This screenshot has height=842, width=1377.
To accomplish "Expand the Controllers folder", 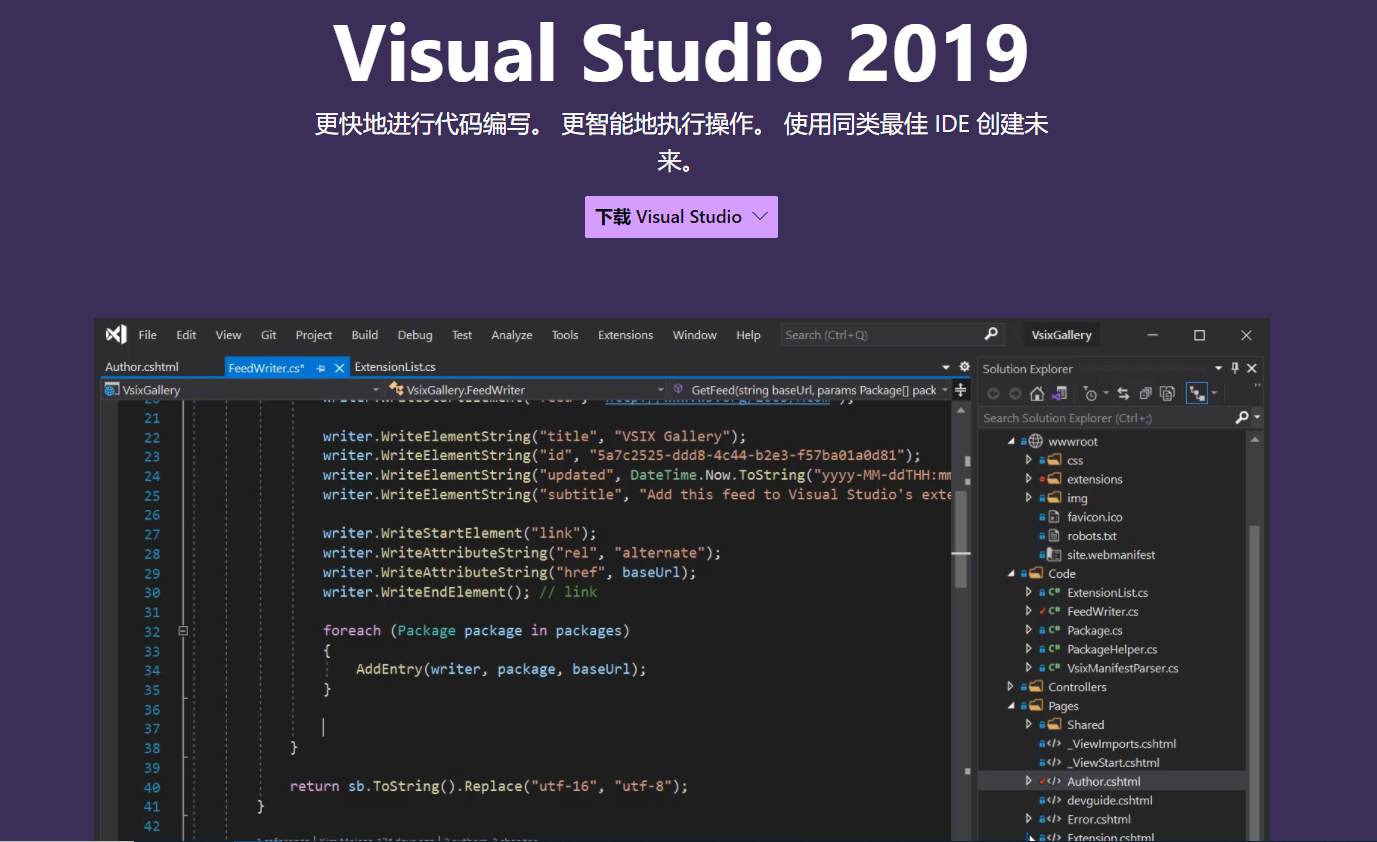I will pyautogui.click(x=1011, y=687).
